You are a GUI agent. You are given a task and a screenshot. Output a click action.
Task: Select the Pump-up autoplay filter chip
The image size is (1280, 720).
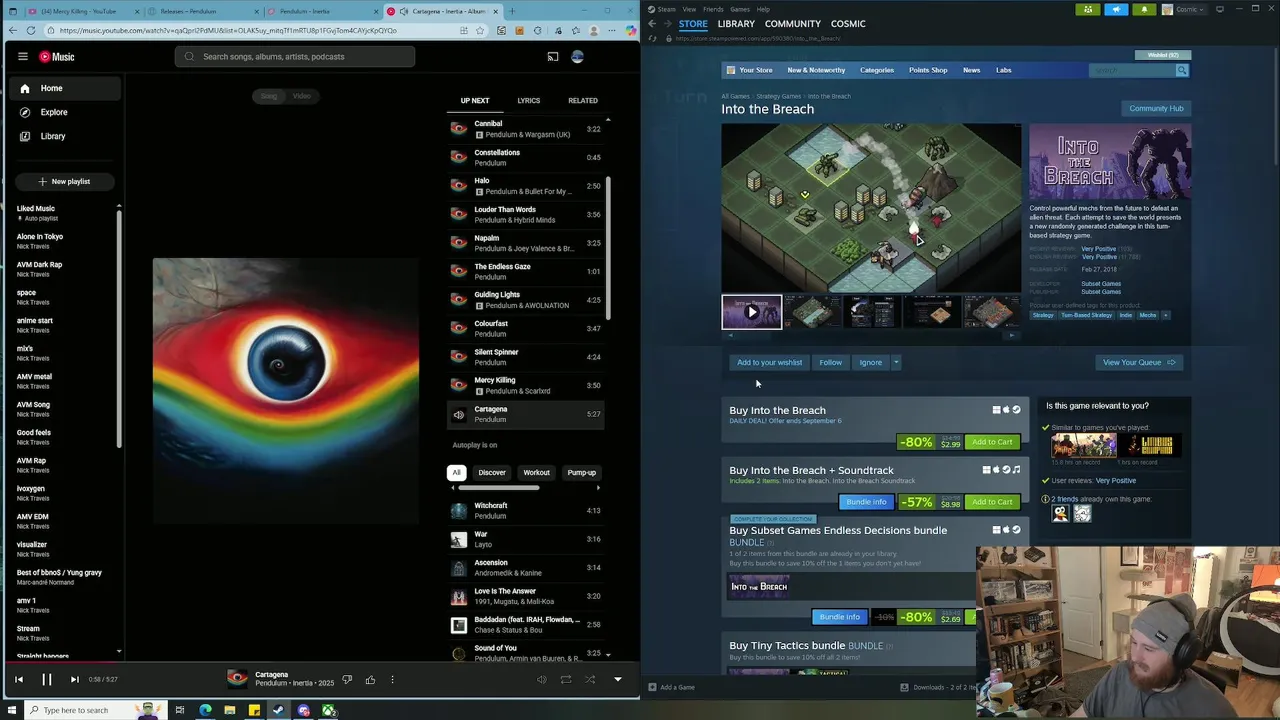pos(582,472)
